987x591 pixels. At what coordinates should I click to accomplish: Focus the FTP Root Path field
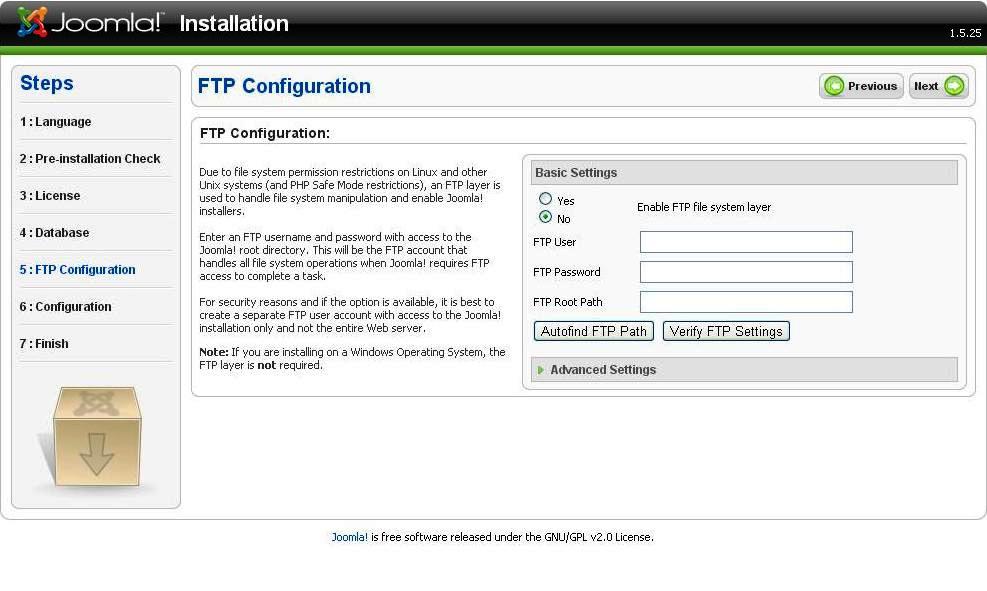[746, 302]
